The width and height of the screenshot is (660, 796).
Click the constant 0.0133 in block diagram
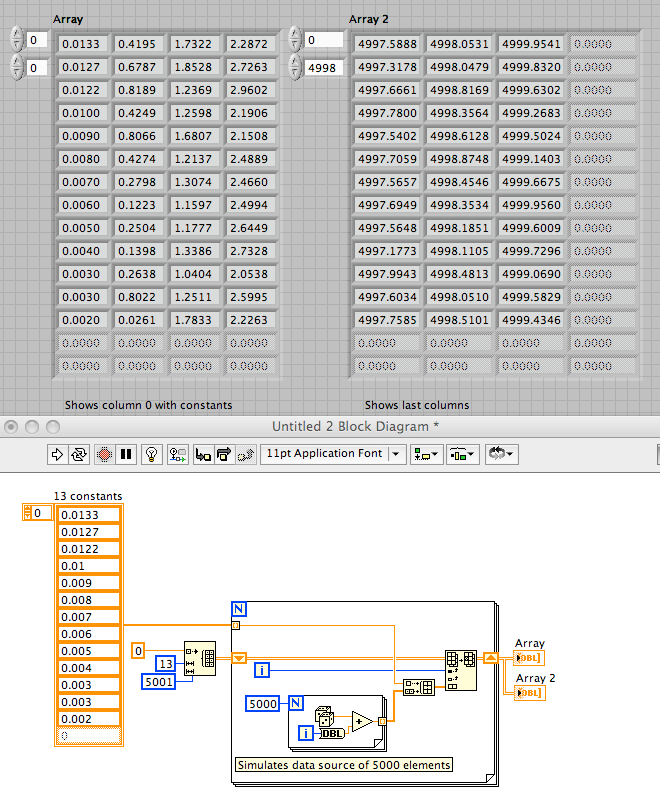pyautogui.click(x=89, y=515)
